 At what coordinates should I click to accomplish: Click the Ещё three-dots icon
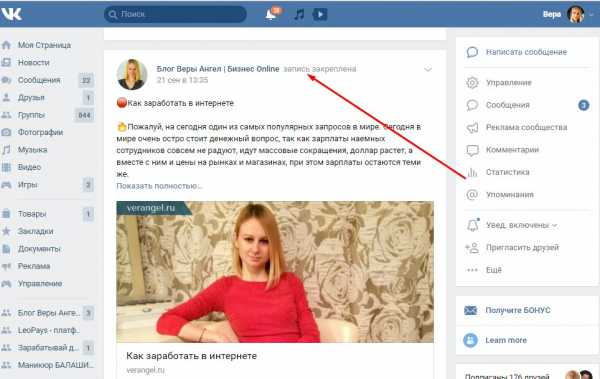472,270
